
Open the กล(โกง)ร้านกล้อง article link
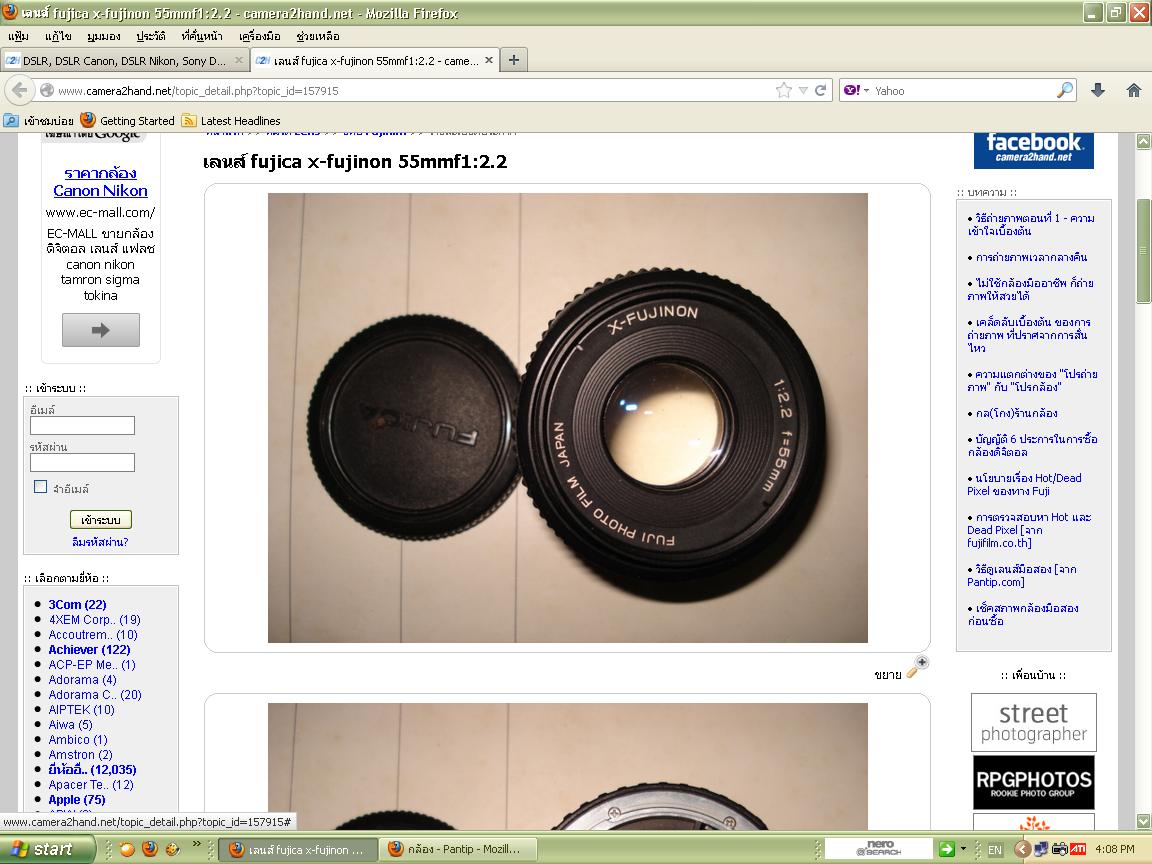coord(1016,413)
